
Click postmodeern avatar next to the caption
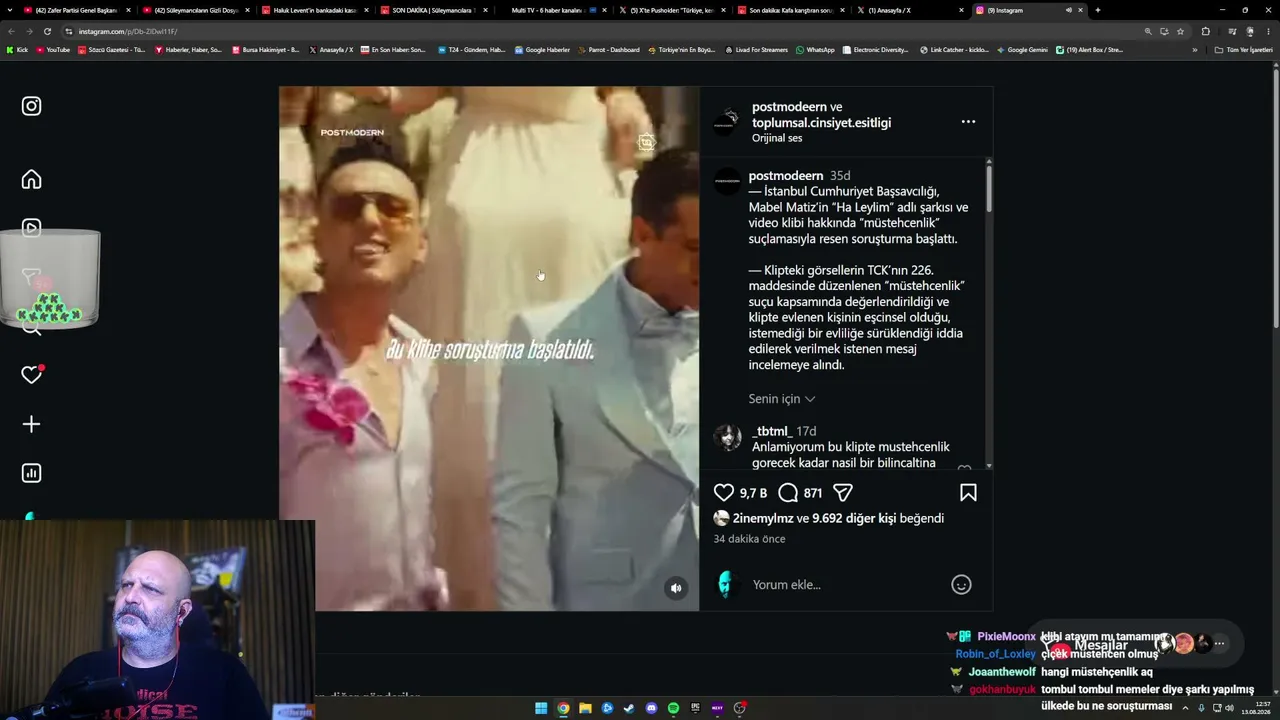pyautogui.click(x=727, y=181)
